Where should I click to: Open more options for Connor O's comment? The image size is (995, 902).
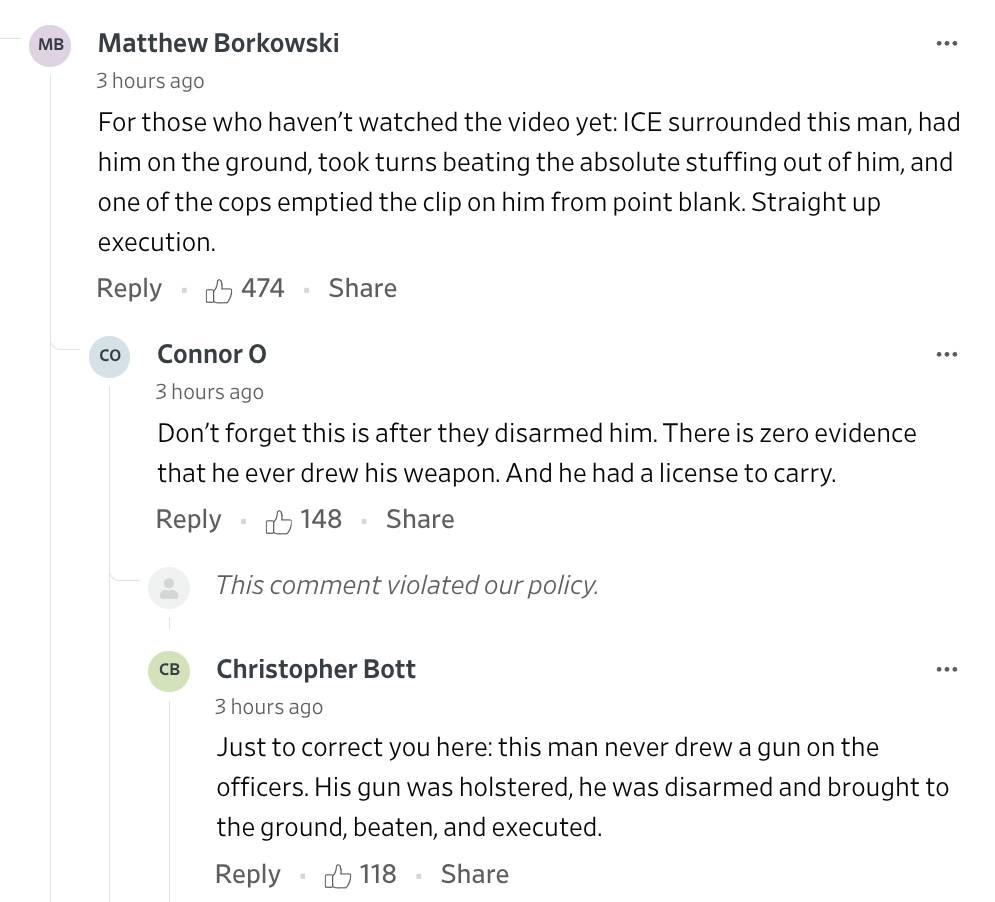coord(946,355)
